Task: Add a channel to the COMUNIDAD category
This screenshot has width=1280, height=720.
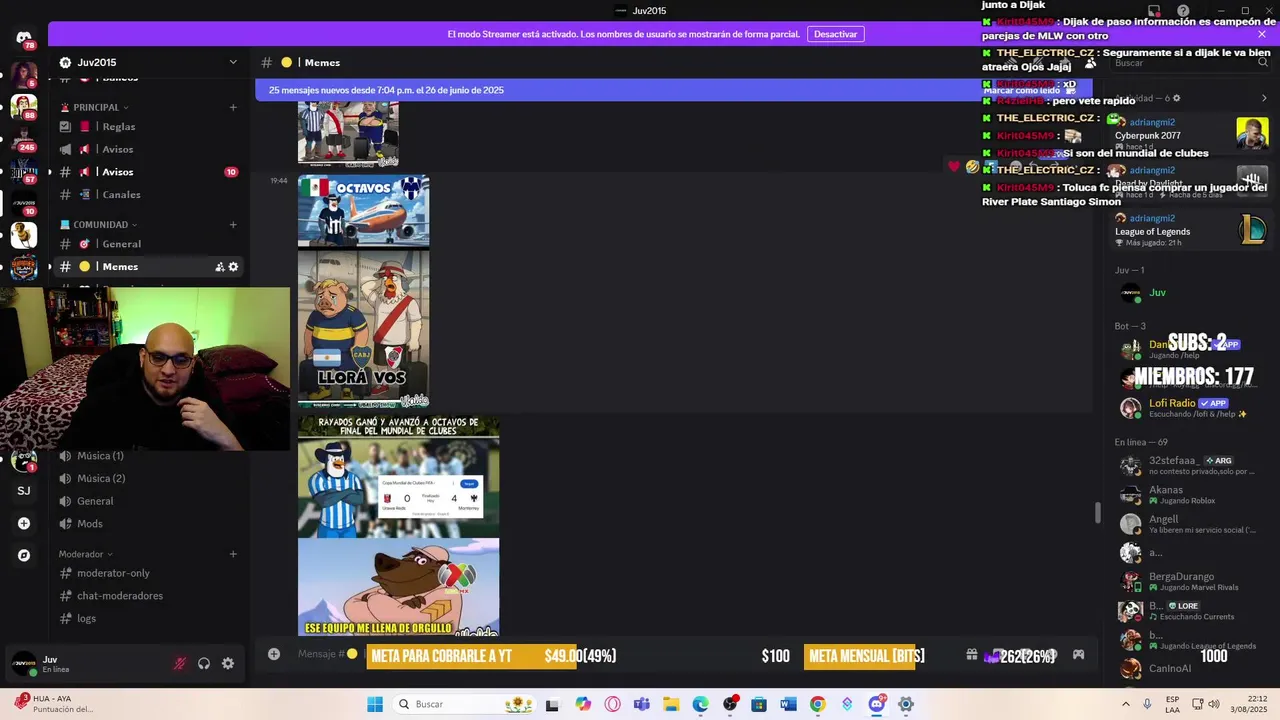Action: 233,225
